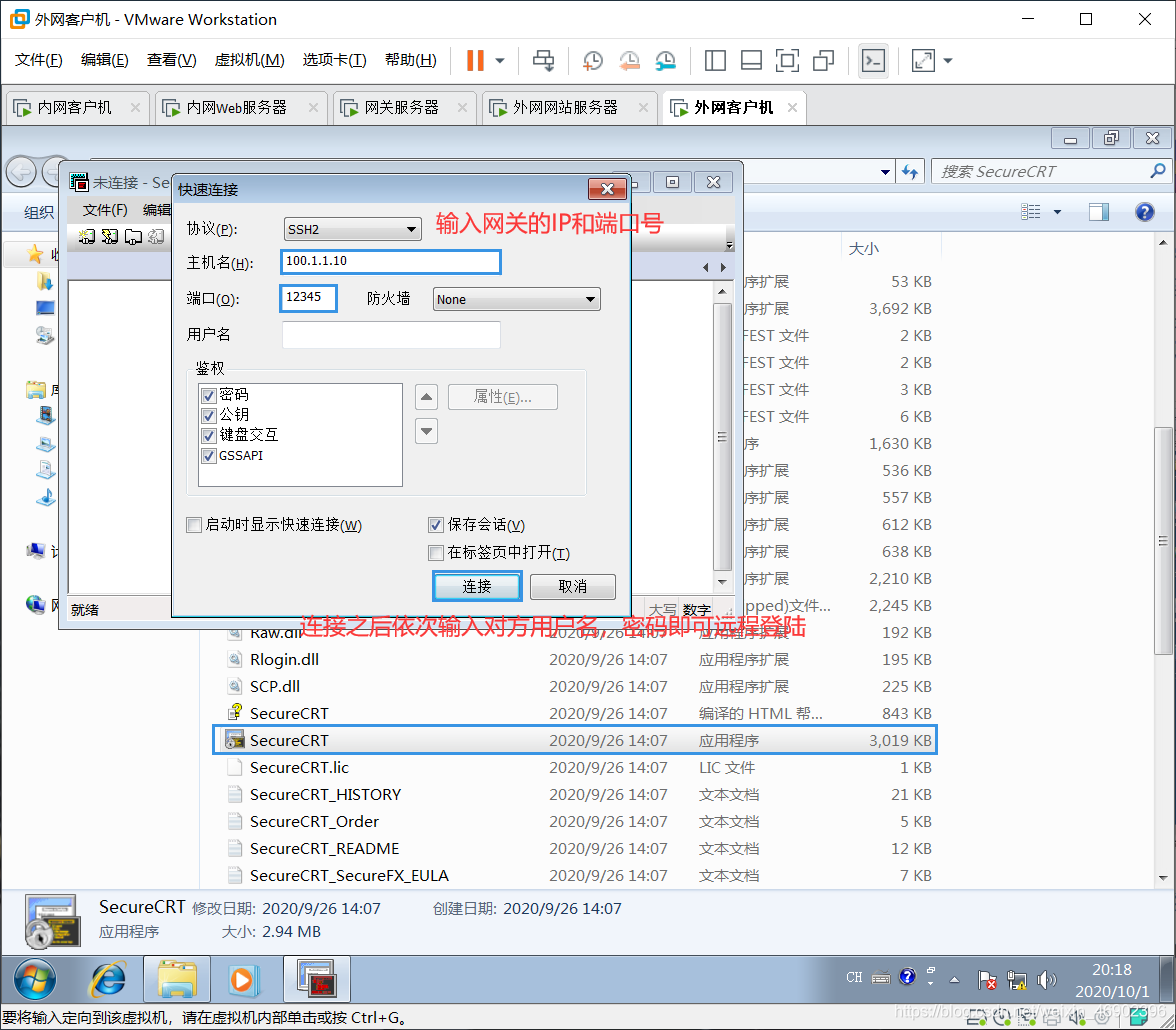Image resolution: width=1176 pixels, height=1030 pixels.
Task: Move authentication method down with down arrow button
Action: 426,431
